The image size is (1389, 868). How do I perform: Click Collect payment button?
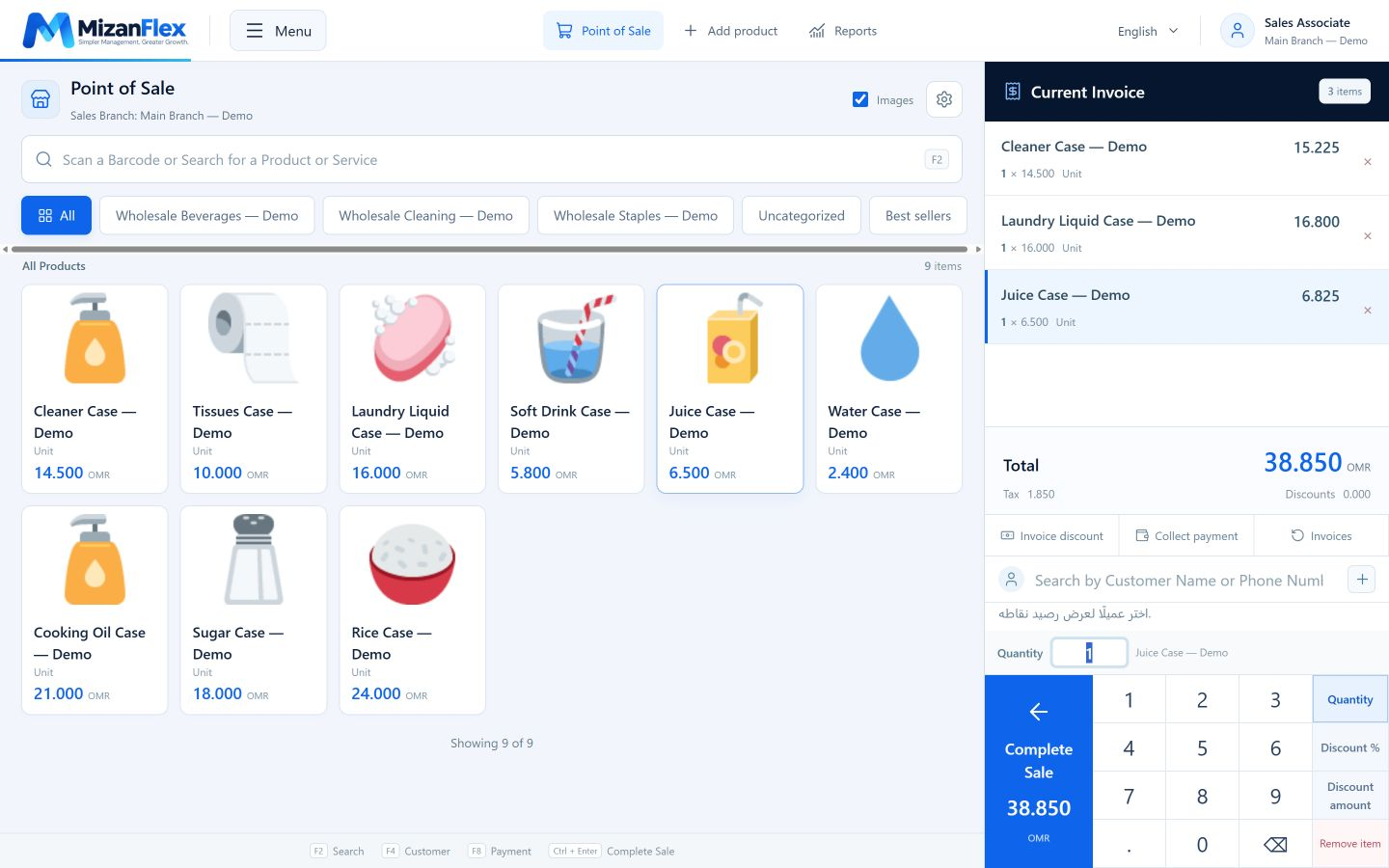pos(1186,535)
